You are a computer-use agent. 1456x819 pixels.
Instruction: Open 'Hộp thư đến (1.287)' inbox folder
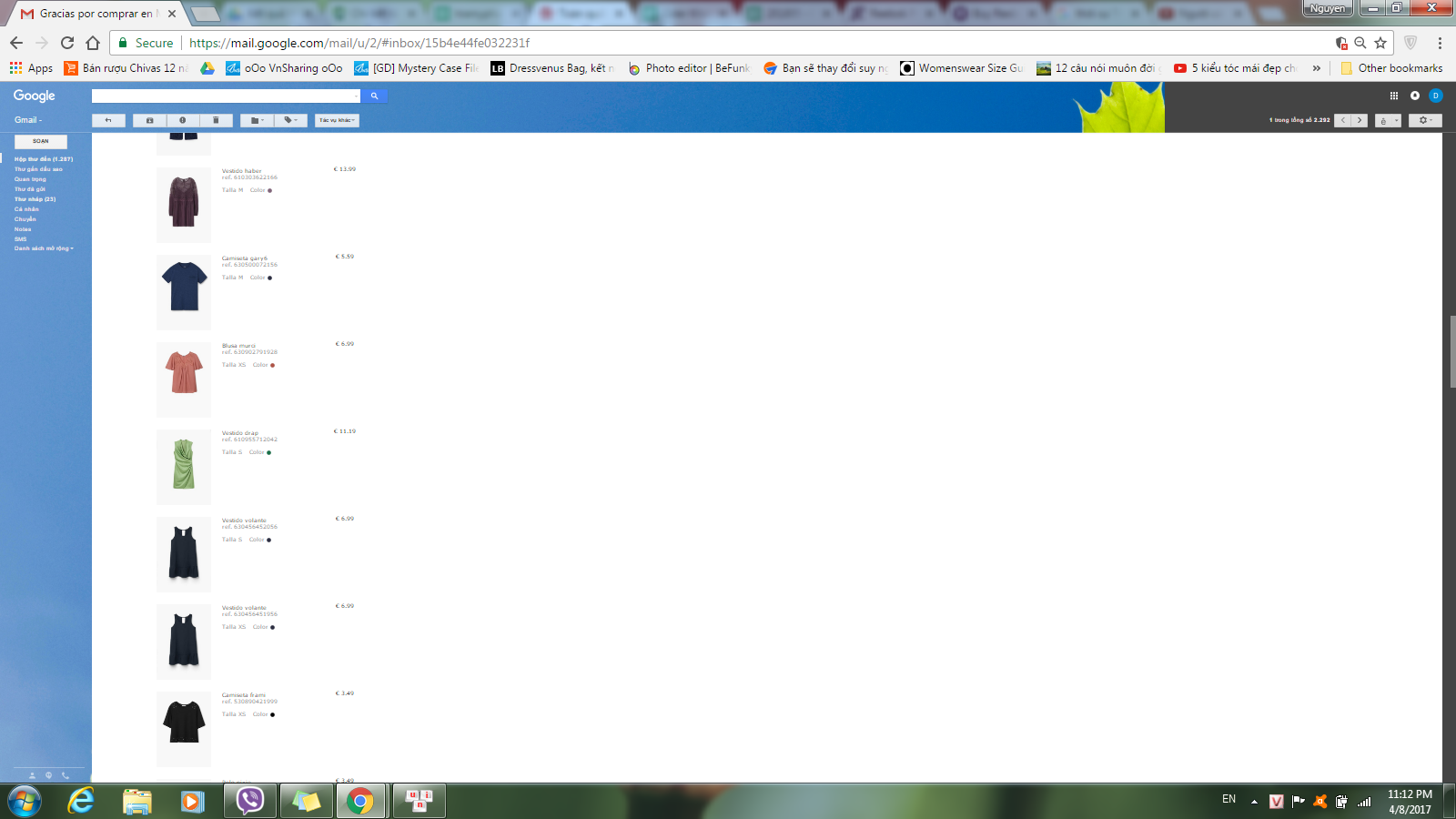[43, 159]
